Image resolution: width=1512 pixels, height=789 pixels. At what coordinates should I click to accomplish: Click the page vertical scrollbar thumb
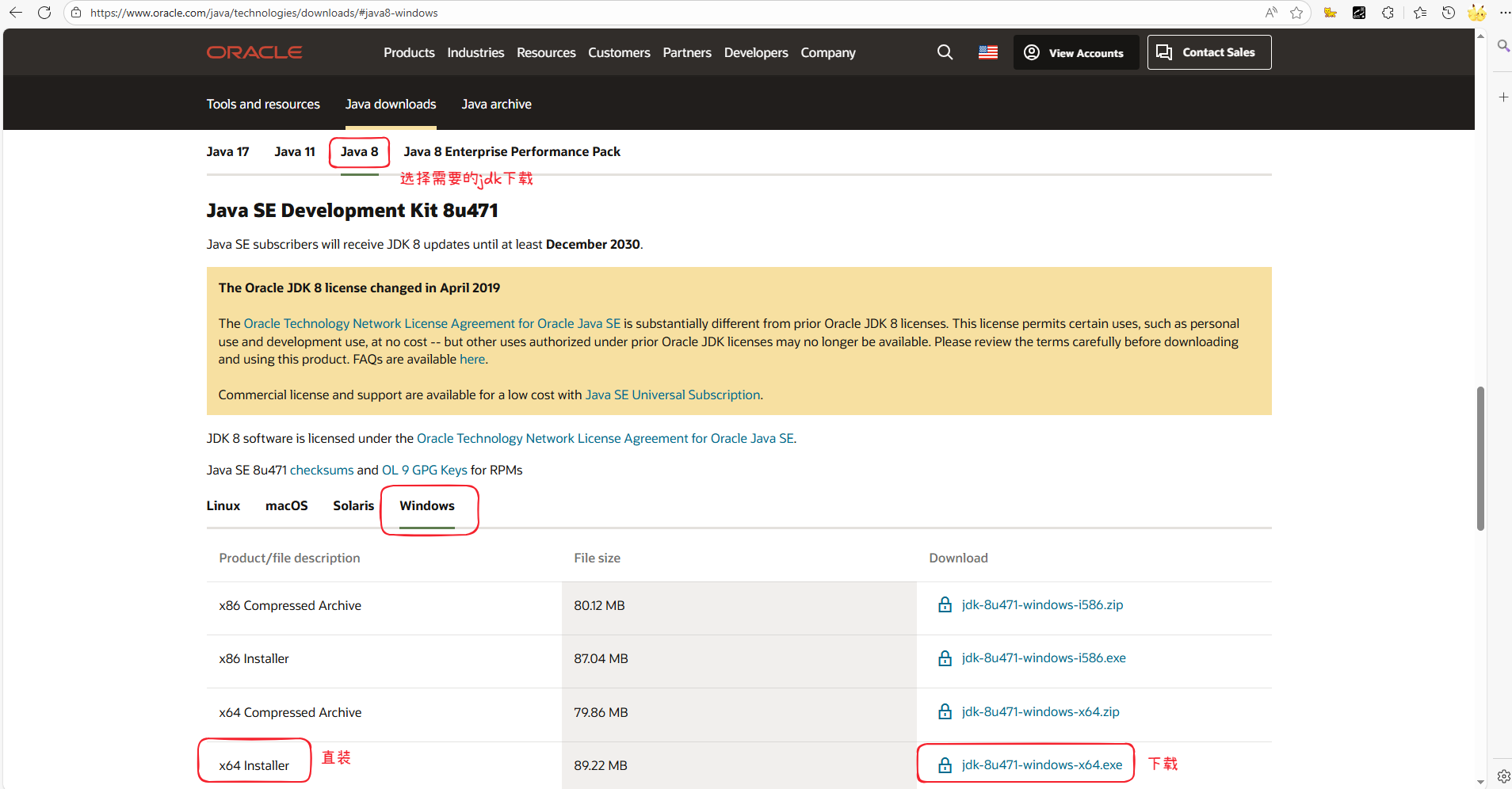click(1480, 459)
